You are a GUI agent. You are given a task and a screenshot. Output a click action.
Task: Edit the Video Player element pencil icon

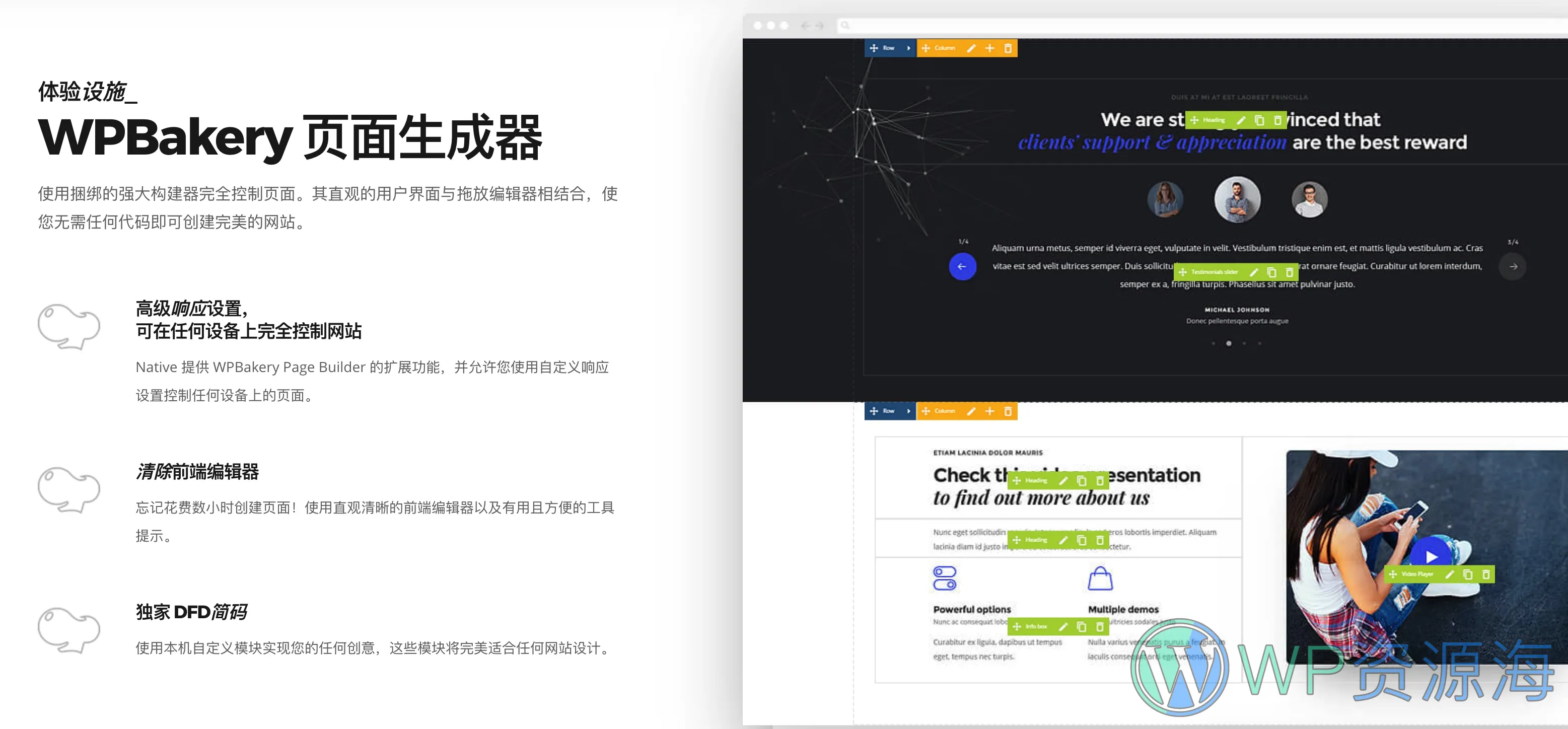pos(1450,574)
